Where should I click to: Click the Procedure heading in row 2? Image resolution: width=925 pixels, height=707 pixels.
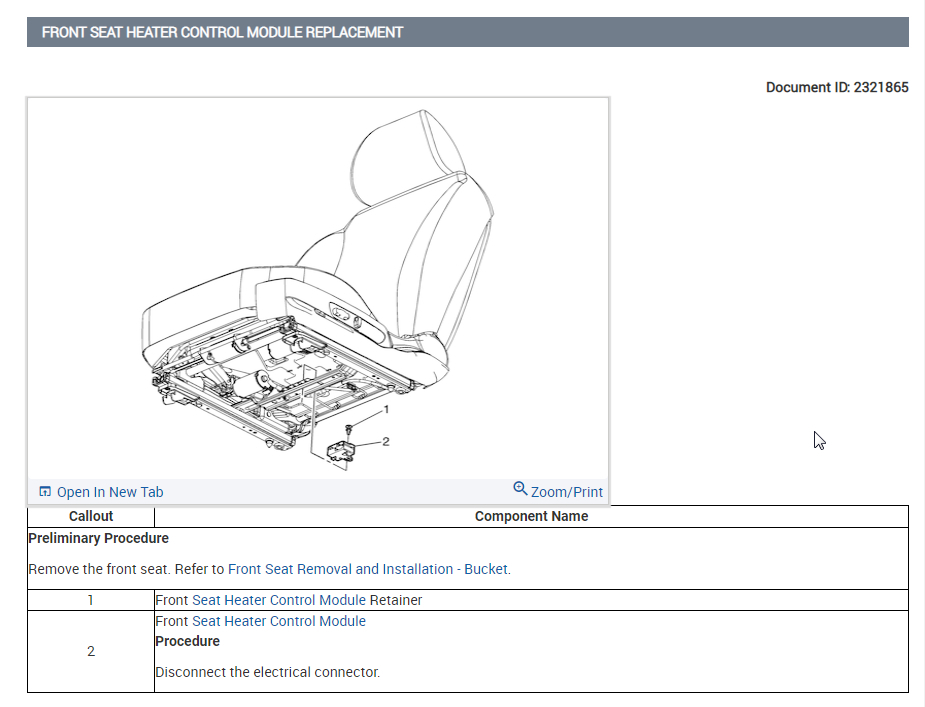[188, 641]
